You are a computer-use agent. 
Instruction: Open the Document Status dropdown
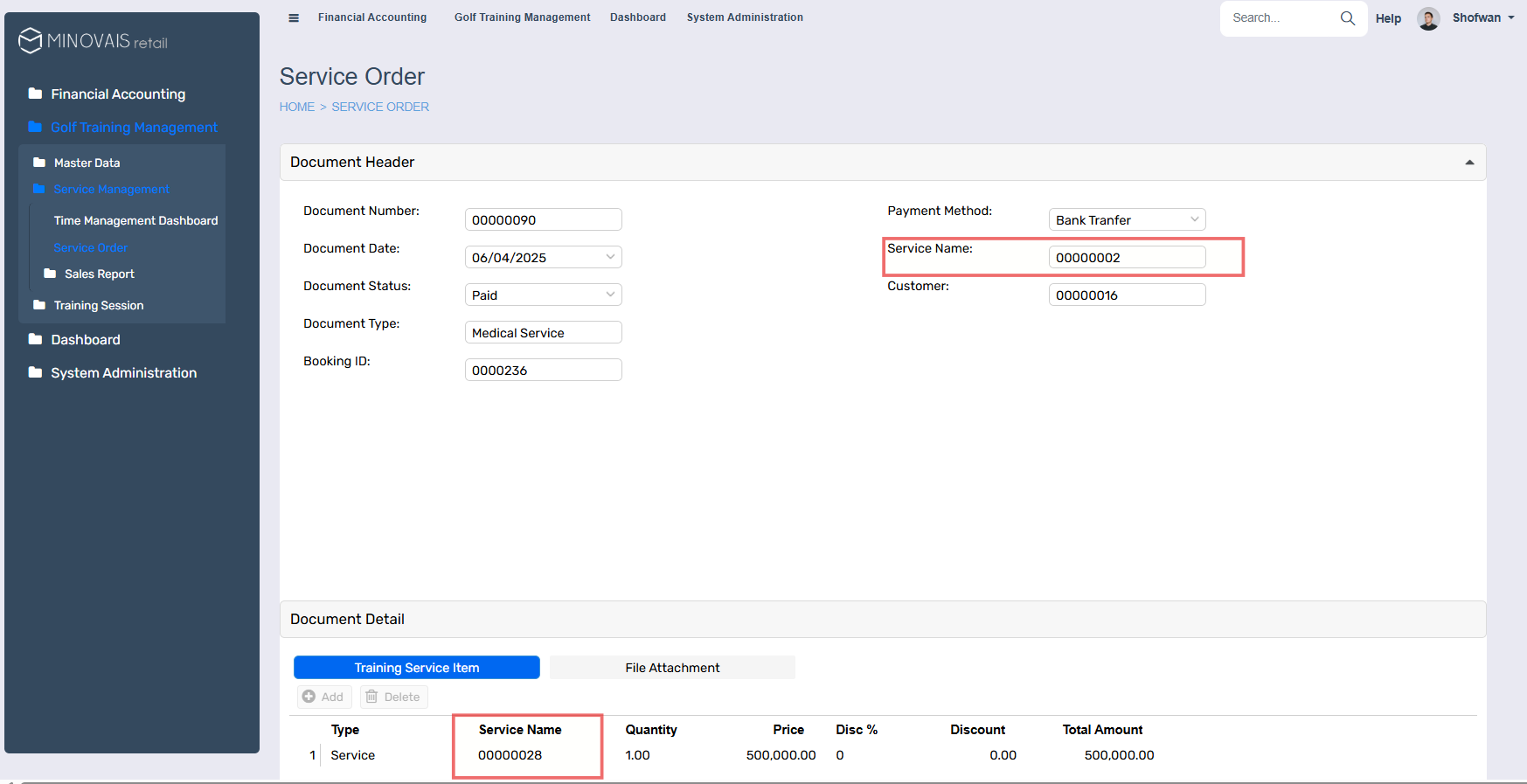(x=610, y=295)
